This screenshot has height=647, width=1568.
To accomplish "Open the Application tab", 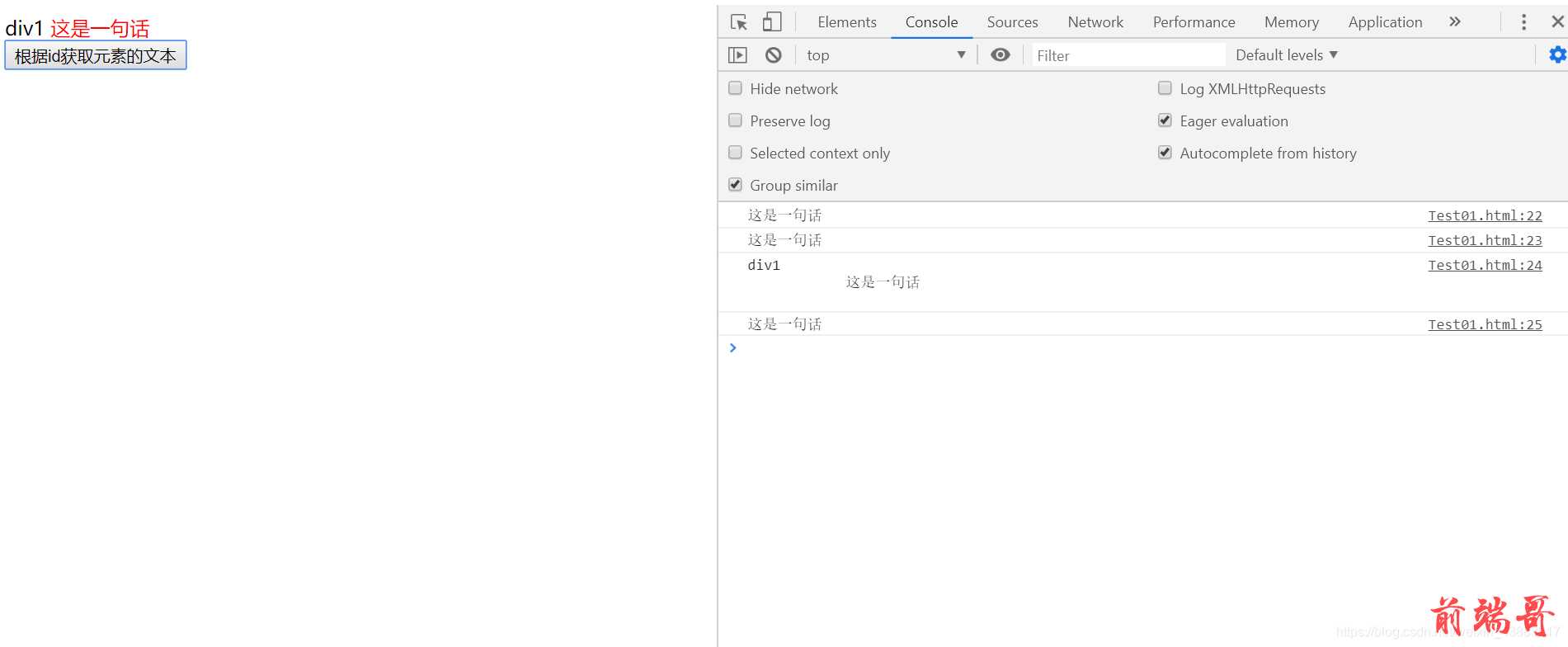I will coord(1385,22).
